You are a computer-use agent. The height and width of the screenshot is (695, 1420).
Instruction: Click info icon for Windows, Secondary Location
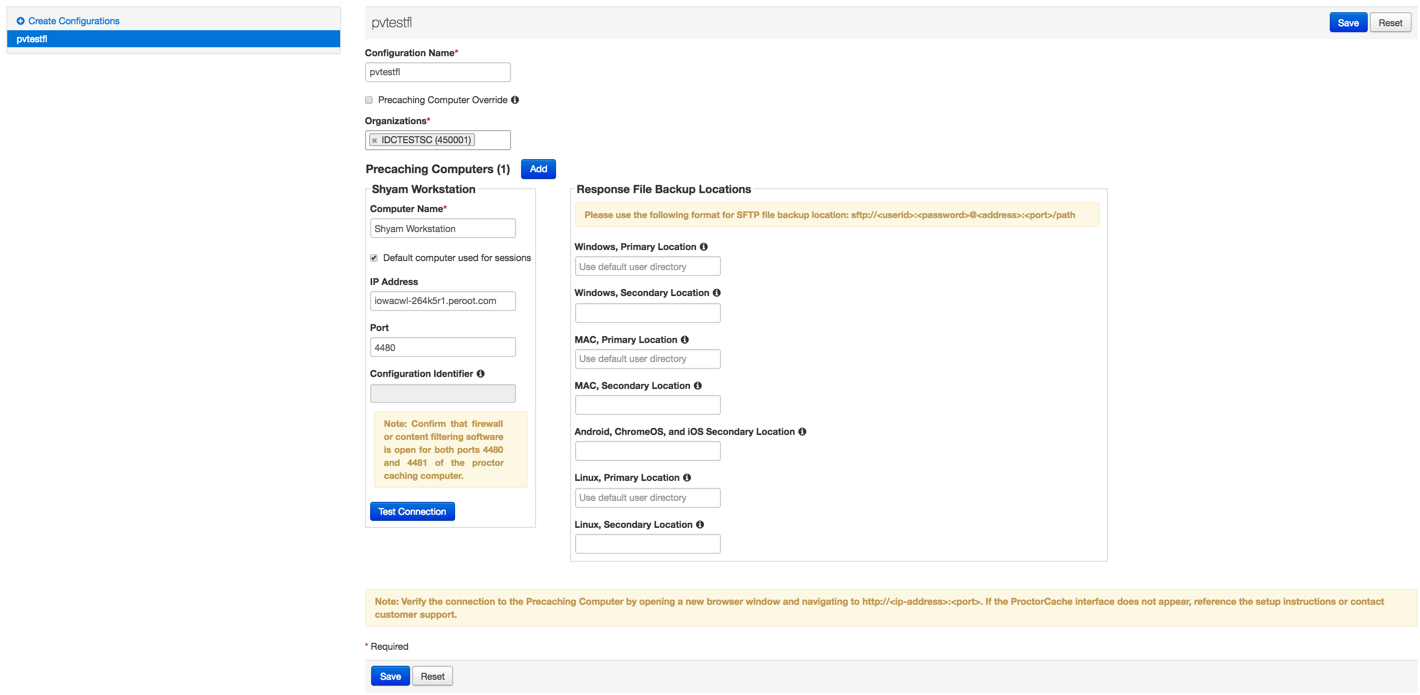(x=717, y=293)
